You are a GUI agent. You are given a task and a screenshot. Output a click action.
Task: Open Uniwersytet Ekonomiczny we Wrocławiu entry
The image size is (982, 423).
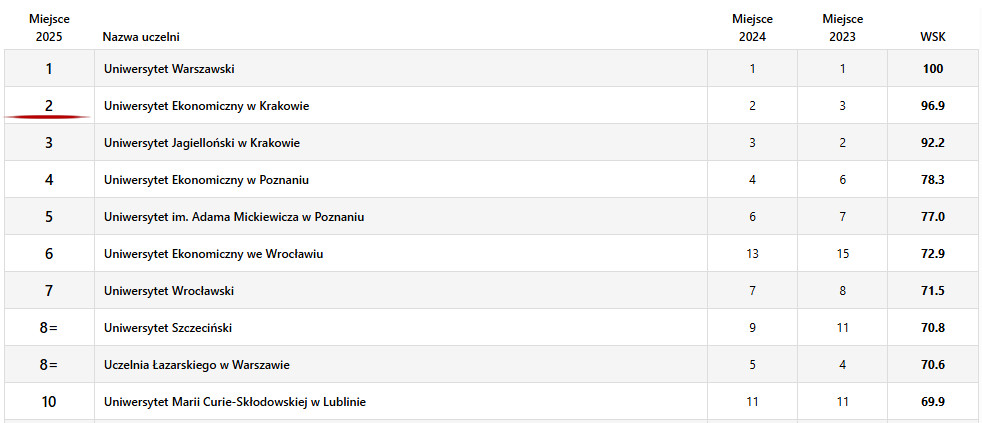click(213, 254)
